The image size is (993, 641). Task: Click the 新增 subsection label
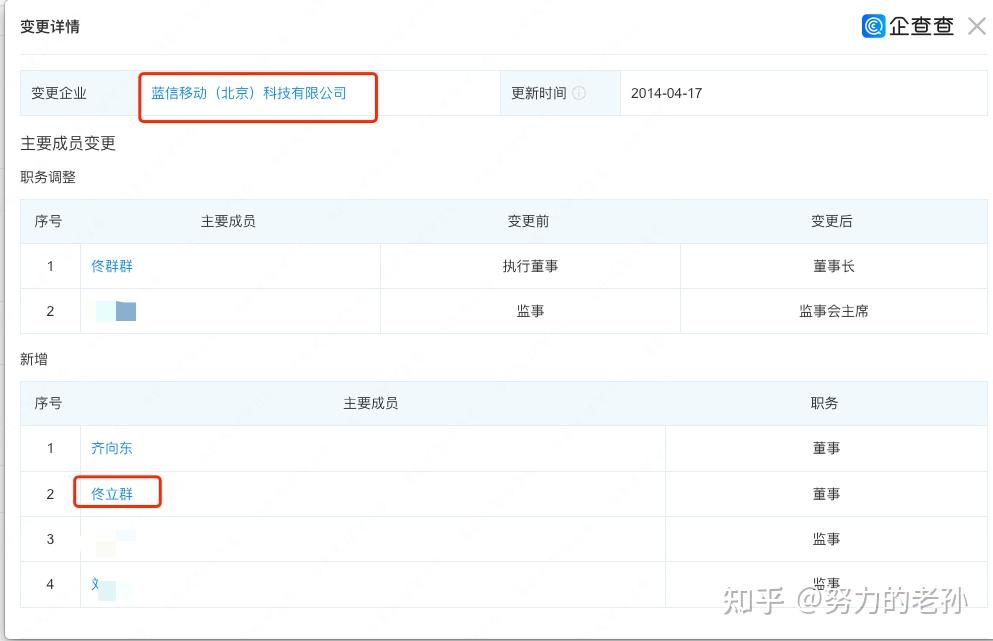coord(34,359)
